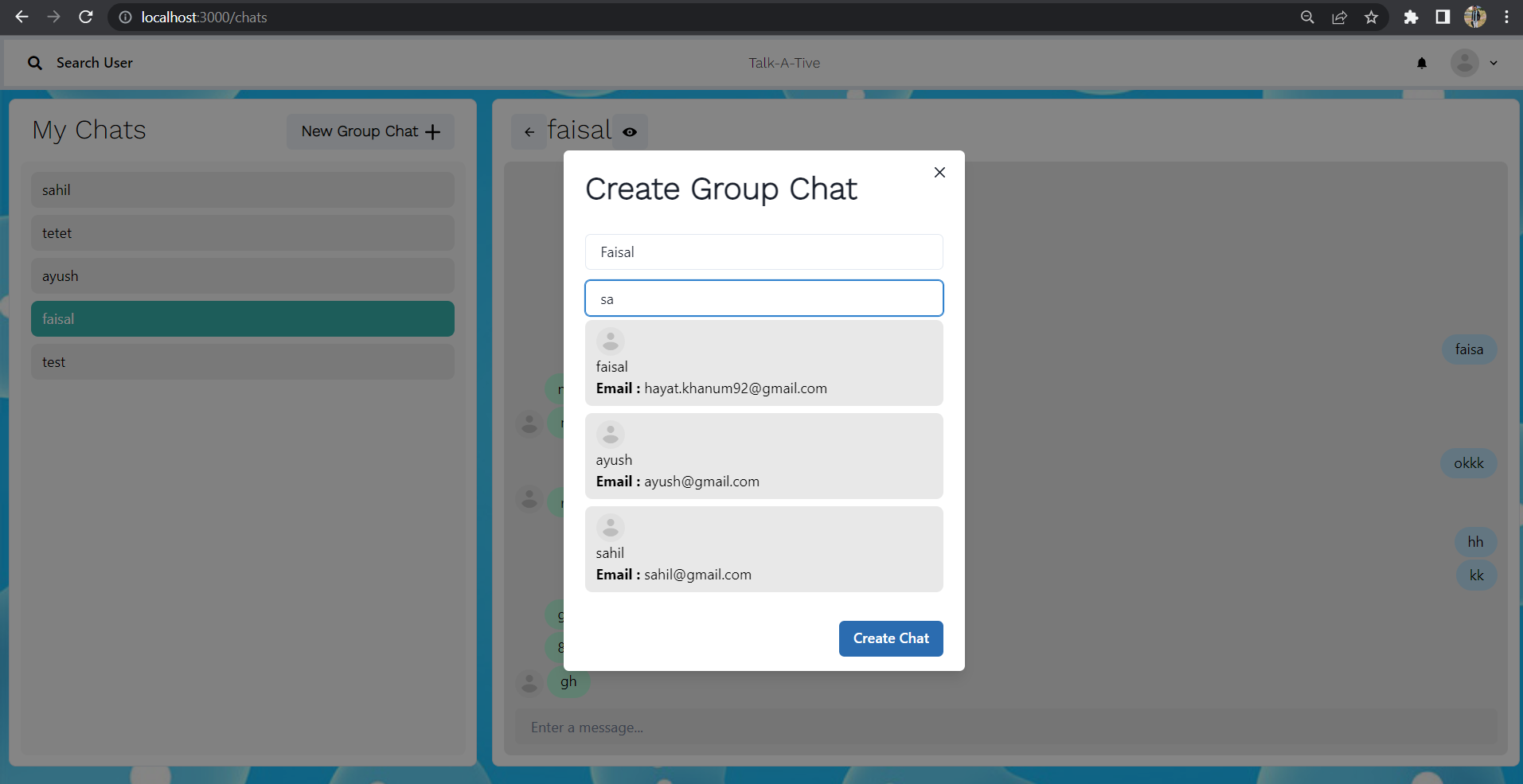Viewport: 1523px width, 784px height.
Task: Open Chrome's three-dot menu
Action: point(1506,17)
